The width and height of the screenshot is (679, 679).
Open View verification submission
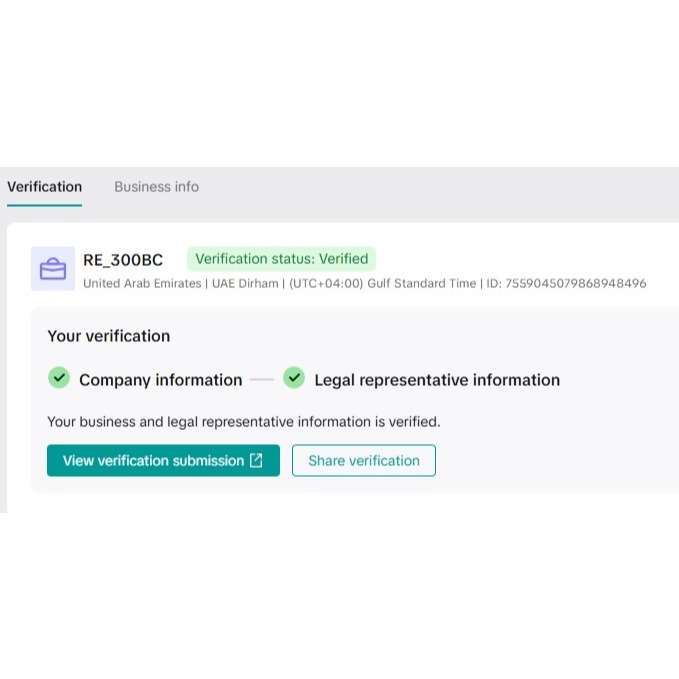click(154, 461)
